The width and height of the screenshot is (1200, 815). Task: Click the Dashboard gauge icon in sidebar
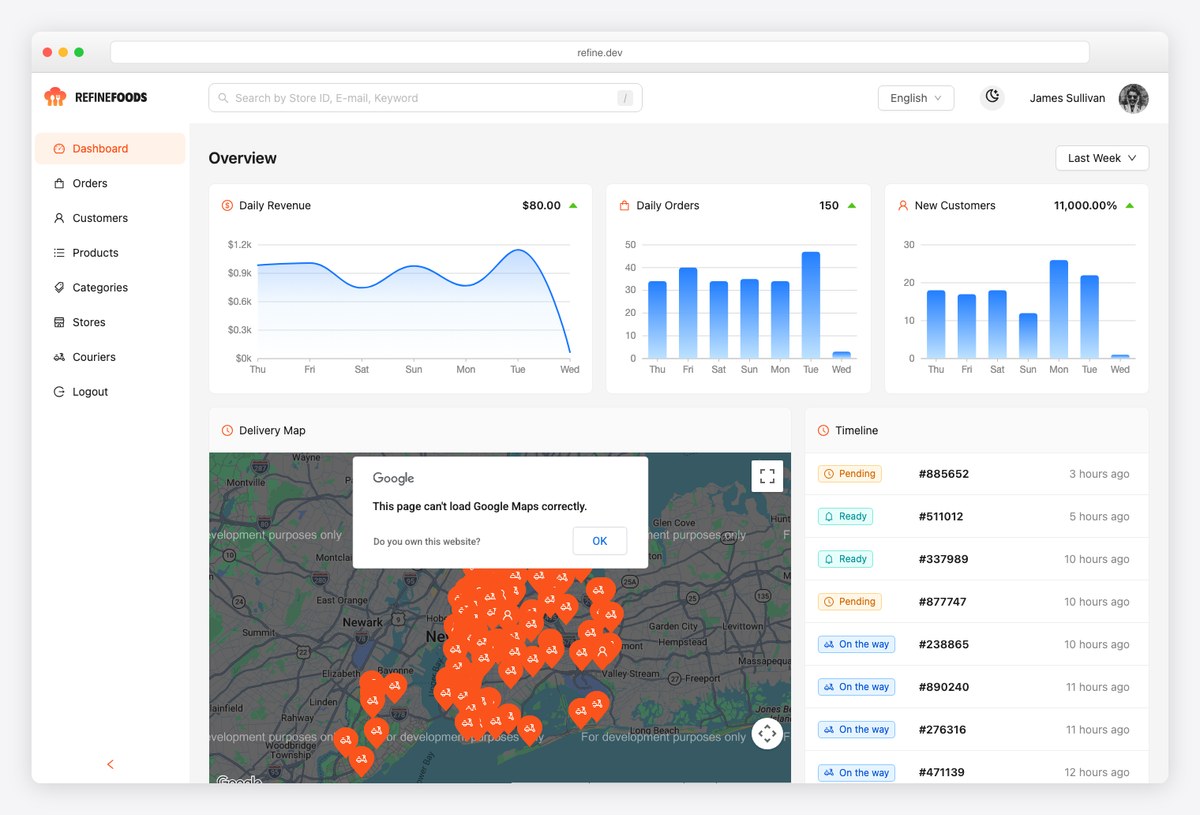[x=59, y=149]
